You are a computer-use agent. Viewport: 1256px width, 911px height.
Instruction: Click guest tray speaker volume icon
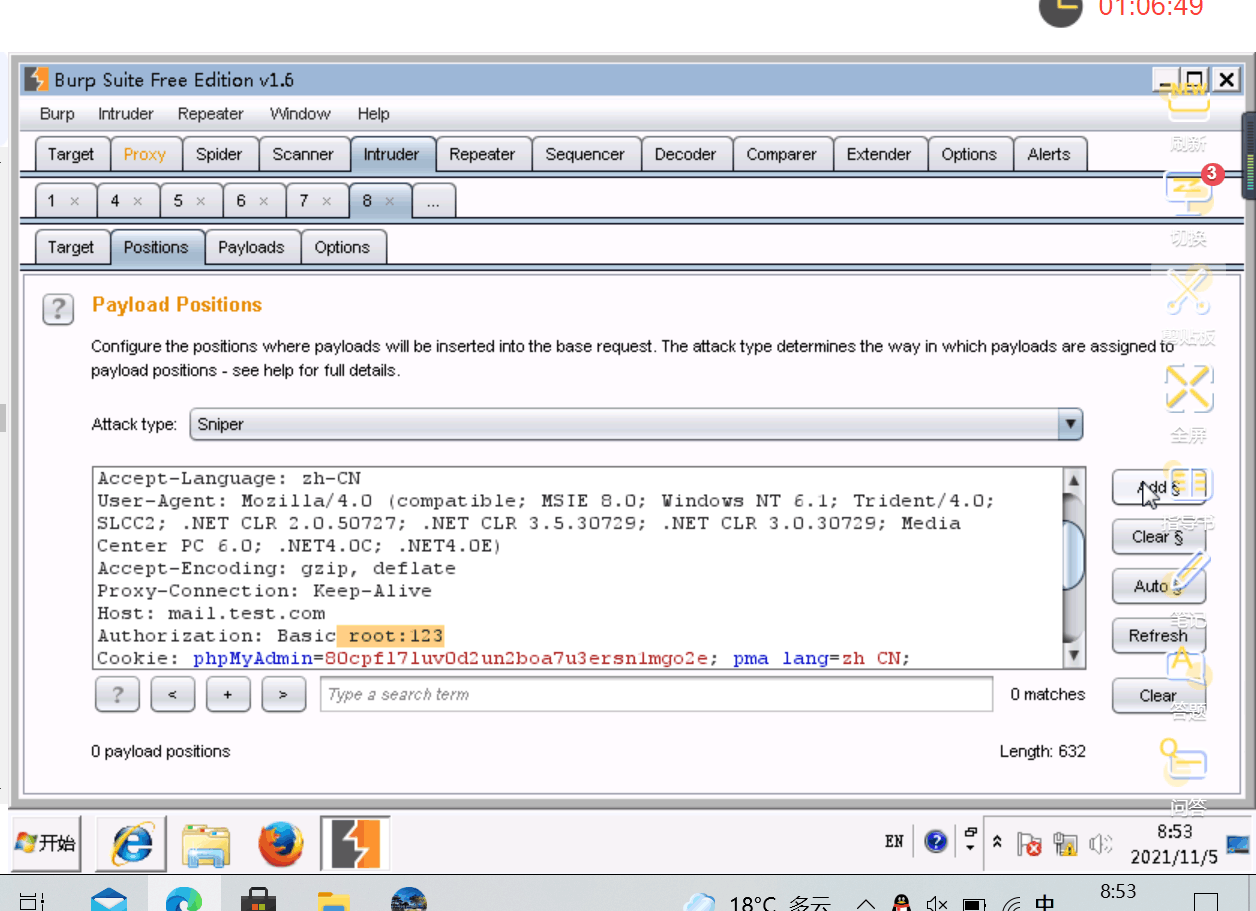[1100, 845]
